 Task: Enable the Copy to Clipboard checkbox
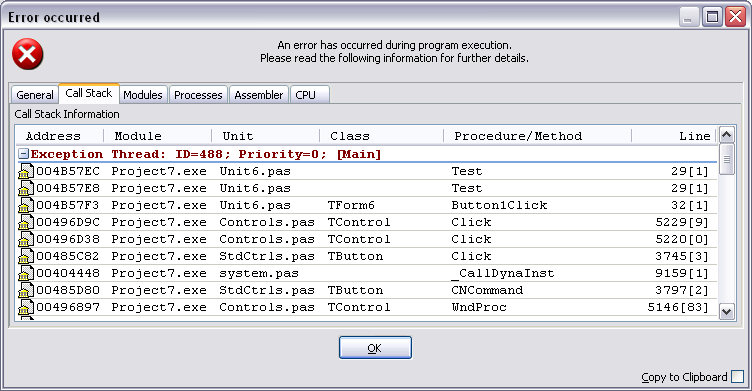click(x=738, y=377)
